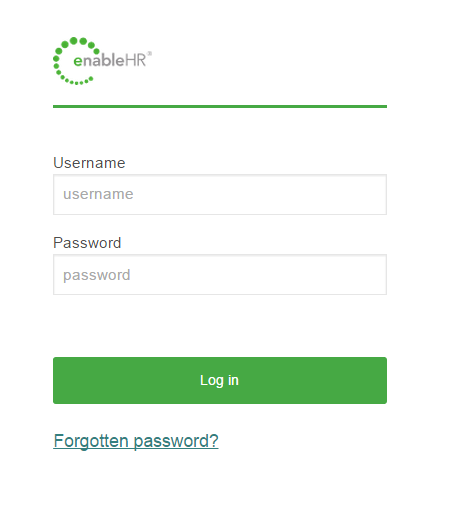This screenshot has width=472, height=507.
Task: Select the field showing 'username' placeholder
Action: [220, 194]
